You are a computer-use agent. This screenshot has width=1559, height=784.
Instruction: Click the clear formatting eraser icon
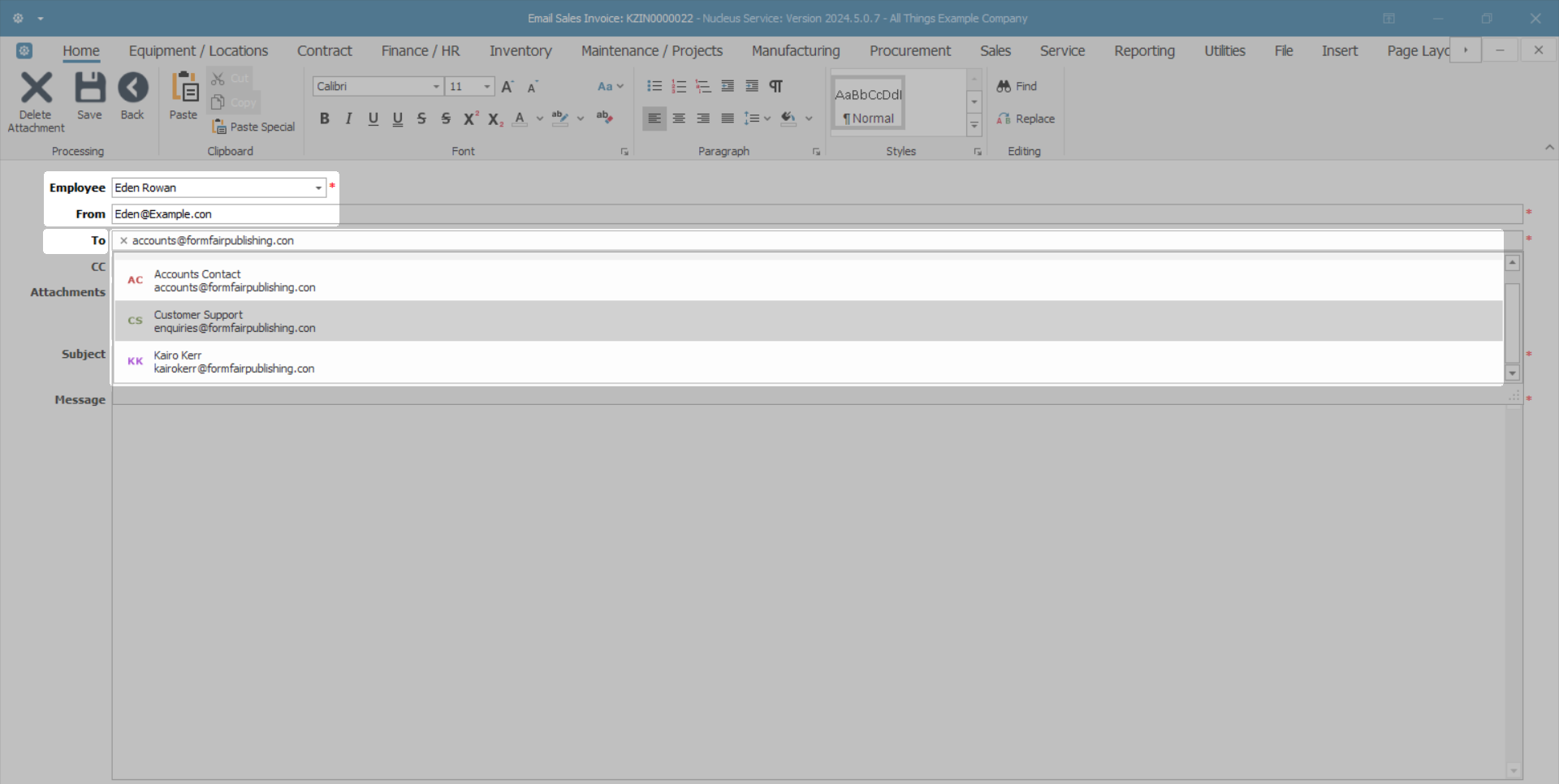[x=604, y=118]
